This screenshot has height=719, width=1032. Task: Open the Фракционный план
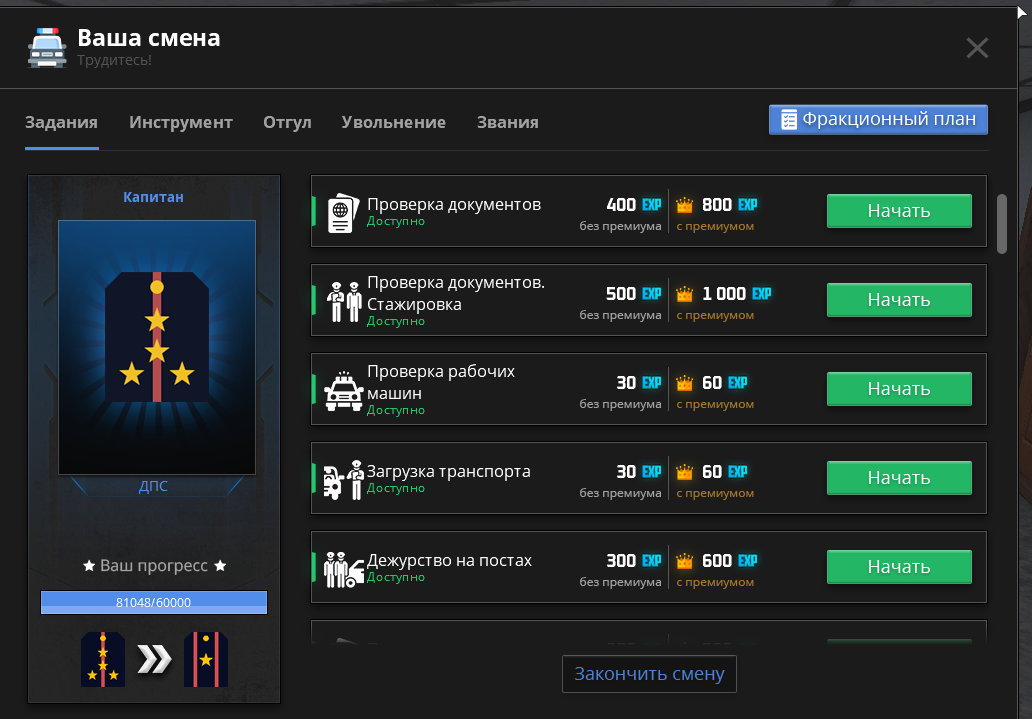point(878,119)
